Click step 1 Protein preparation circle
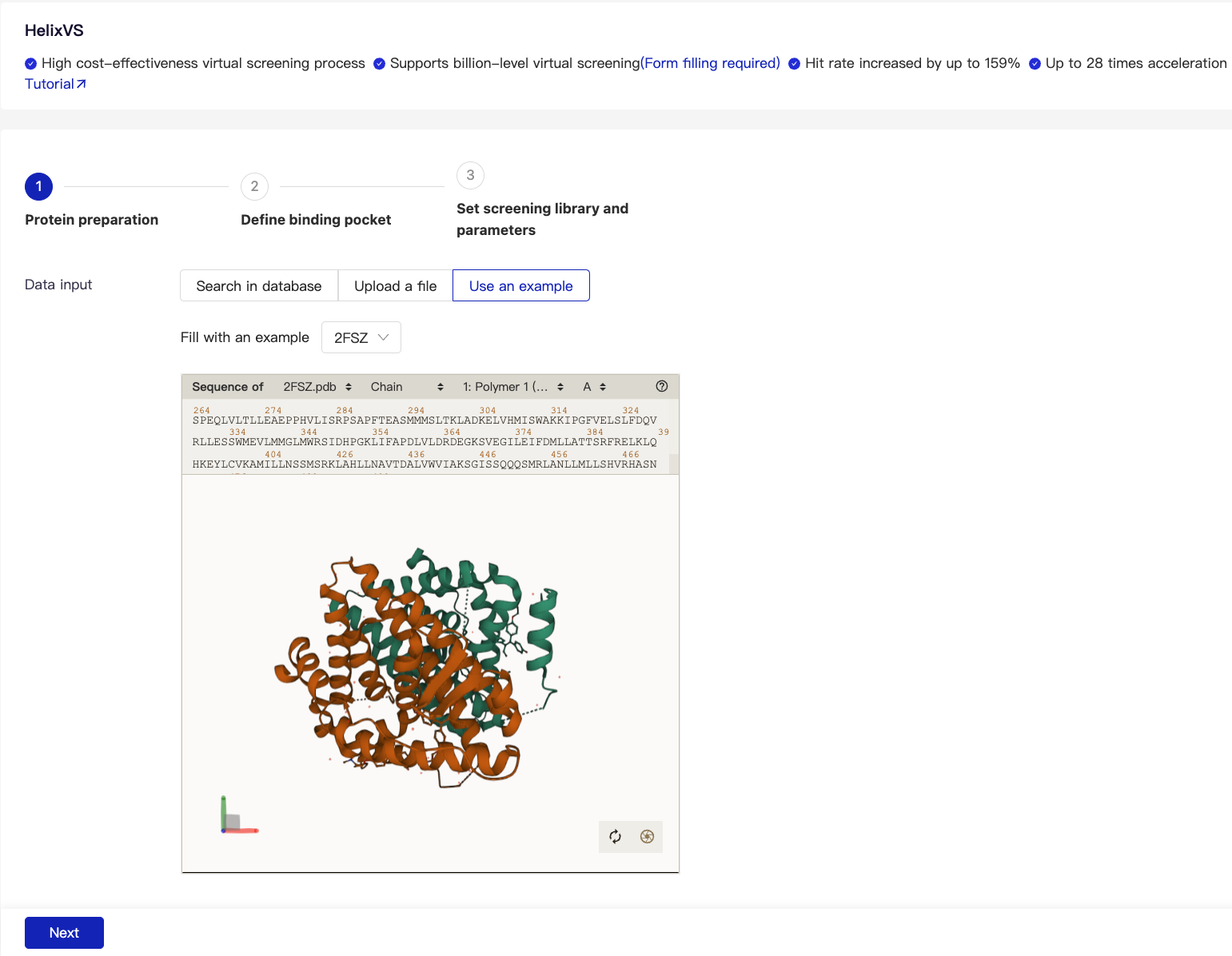1232x956 pixels. click(38, 186)
